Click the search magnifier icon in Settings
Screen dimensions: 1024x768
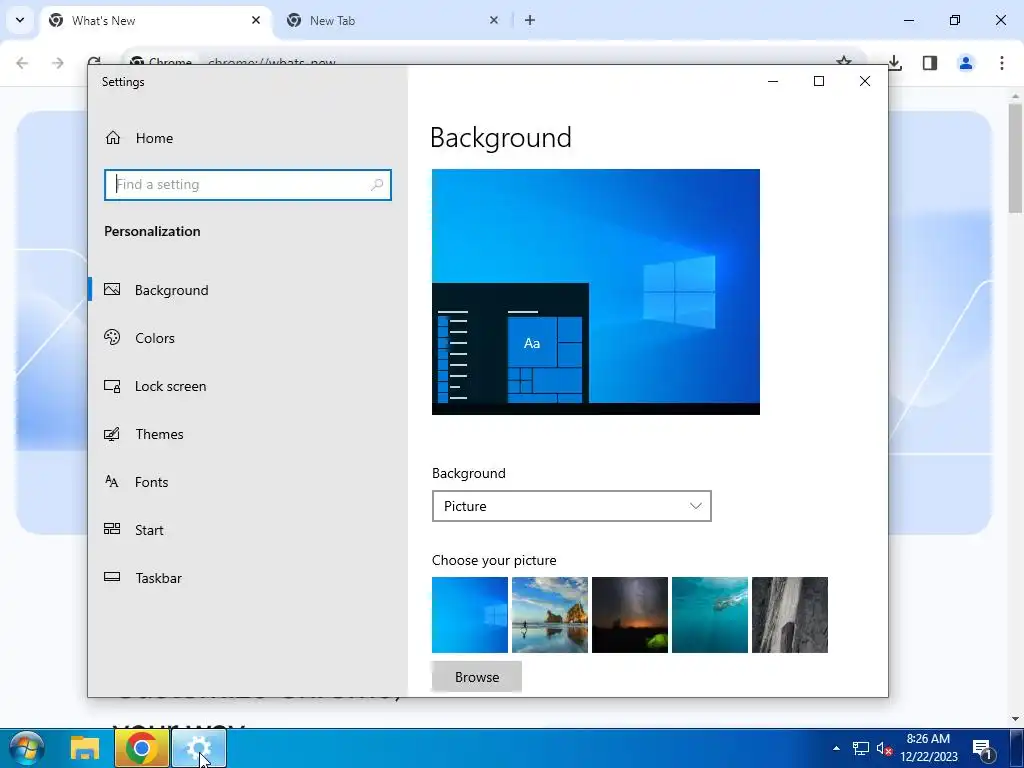[x=377, y=185]
